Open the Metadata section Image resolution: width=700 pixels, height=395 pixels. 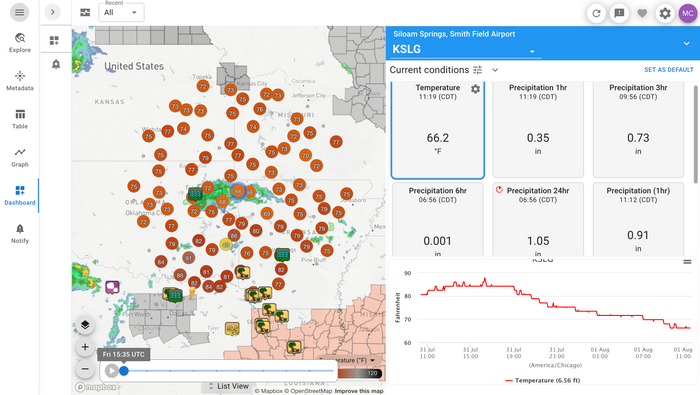point(20,81)
